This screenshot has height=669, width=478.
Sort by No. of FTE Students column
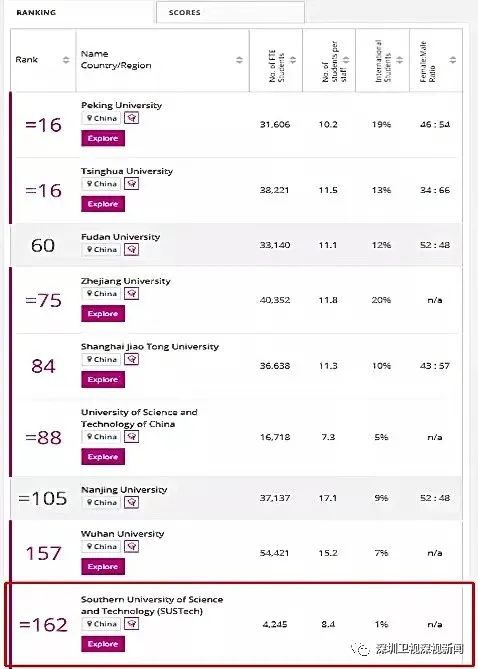coord(293,60)
